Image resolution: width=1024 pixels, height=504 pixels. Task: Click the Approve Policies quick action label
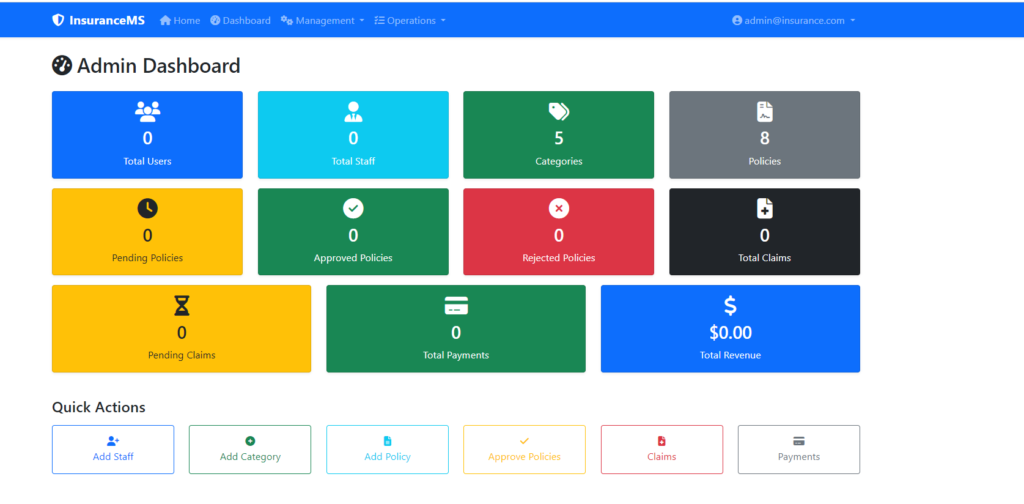(x=524, y=456)
